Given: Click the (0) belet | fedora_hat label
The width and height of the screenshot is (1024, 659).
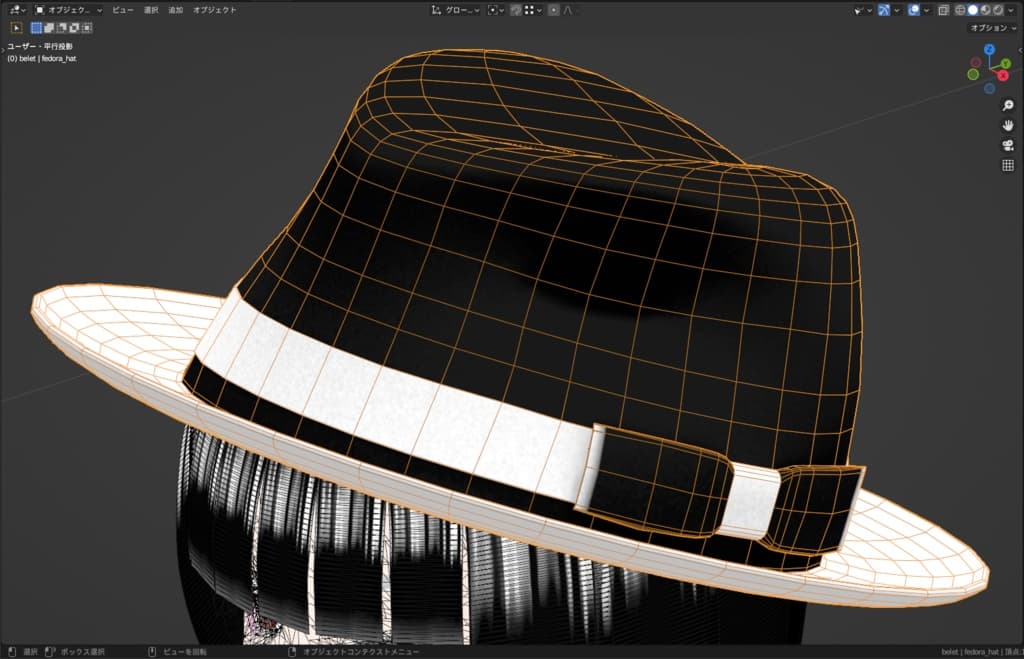Looking at the screenshot, I should [42, 58].
